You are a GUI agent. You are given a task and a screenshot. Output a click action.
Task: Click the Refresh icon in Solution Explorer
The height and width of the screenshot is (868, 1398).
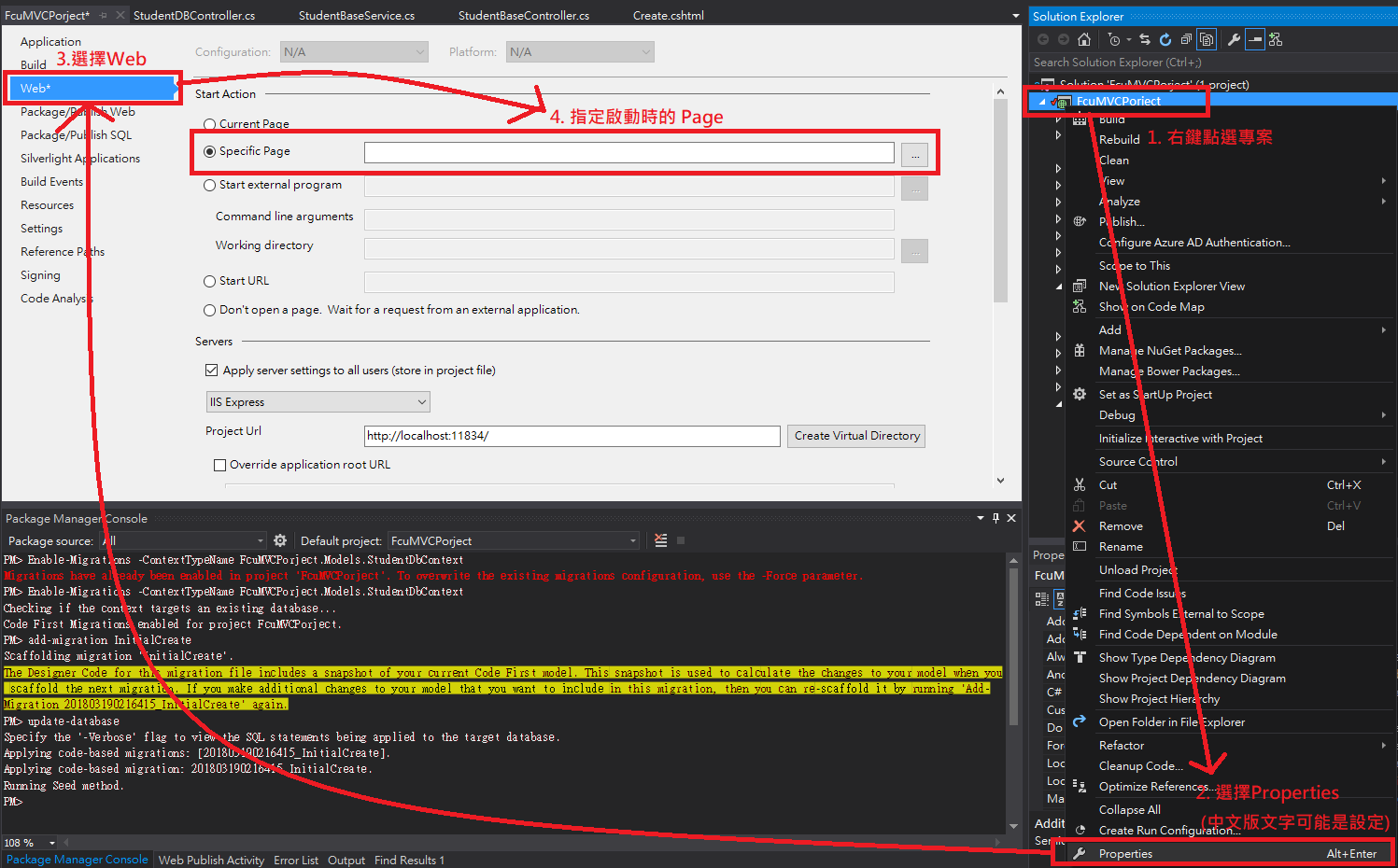(x=1165, y=39)
